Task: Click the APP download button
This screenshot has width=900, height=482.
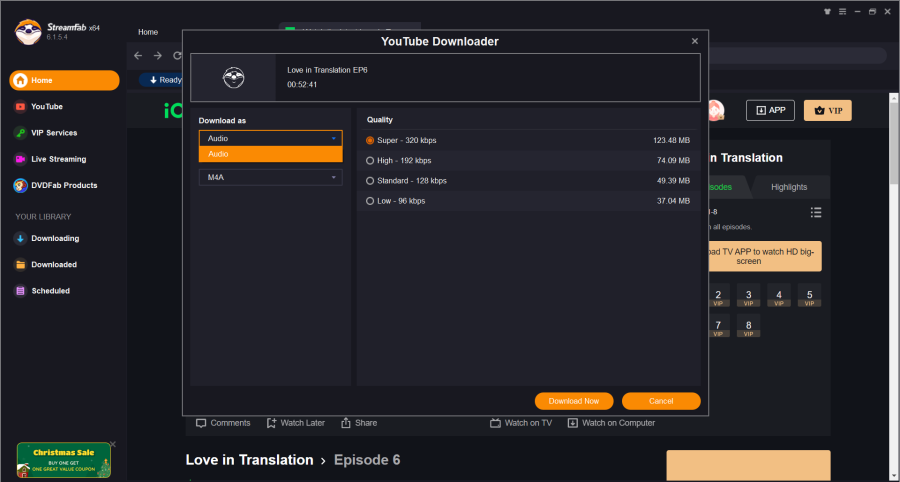Action: pos(770,111)
